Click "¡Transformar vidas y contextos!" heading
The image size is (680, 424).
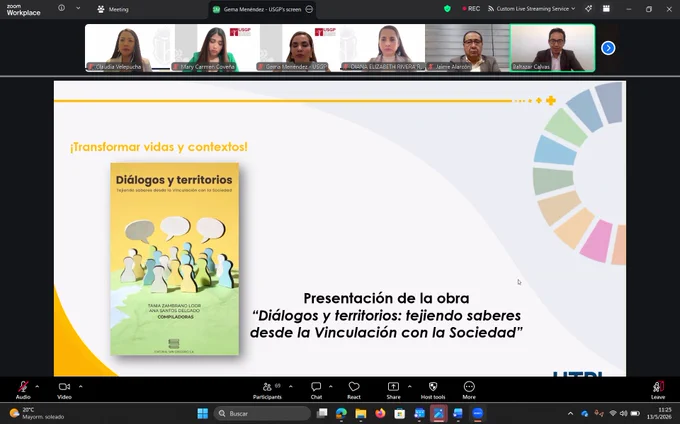pyautogui.click(x=159, y=147)
